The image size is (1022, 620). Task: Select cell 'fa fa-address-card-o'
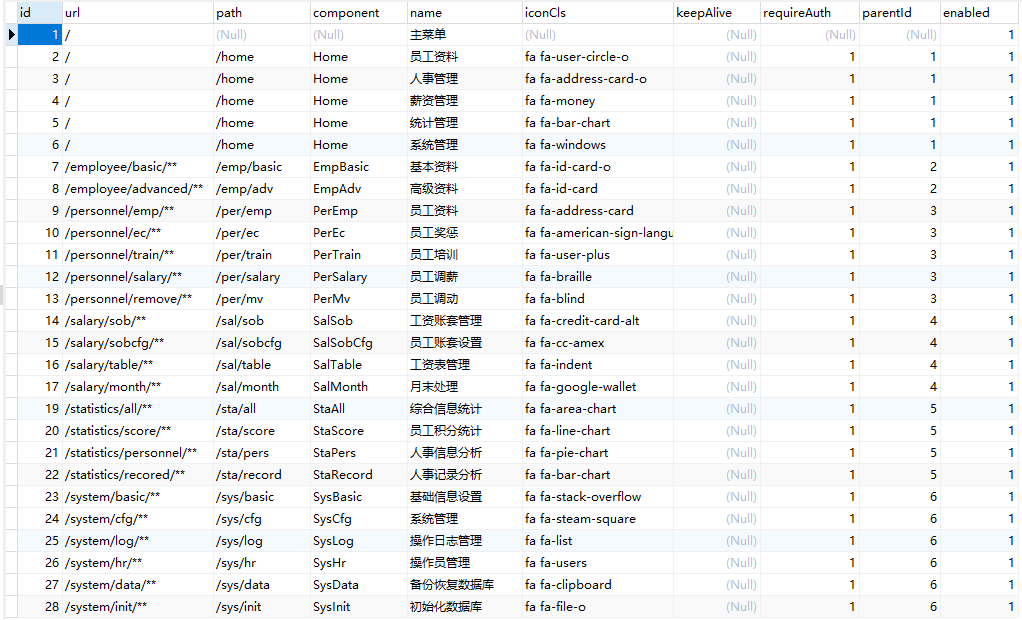point(598,79)
